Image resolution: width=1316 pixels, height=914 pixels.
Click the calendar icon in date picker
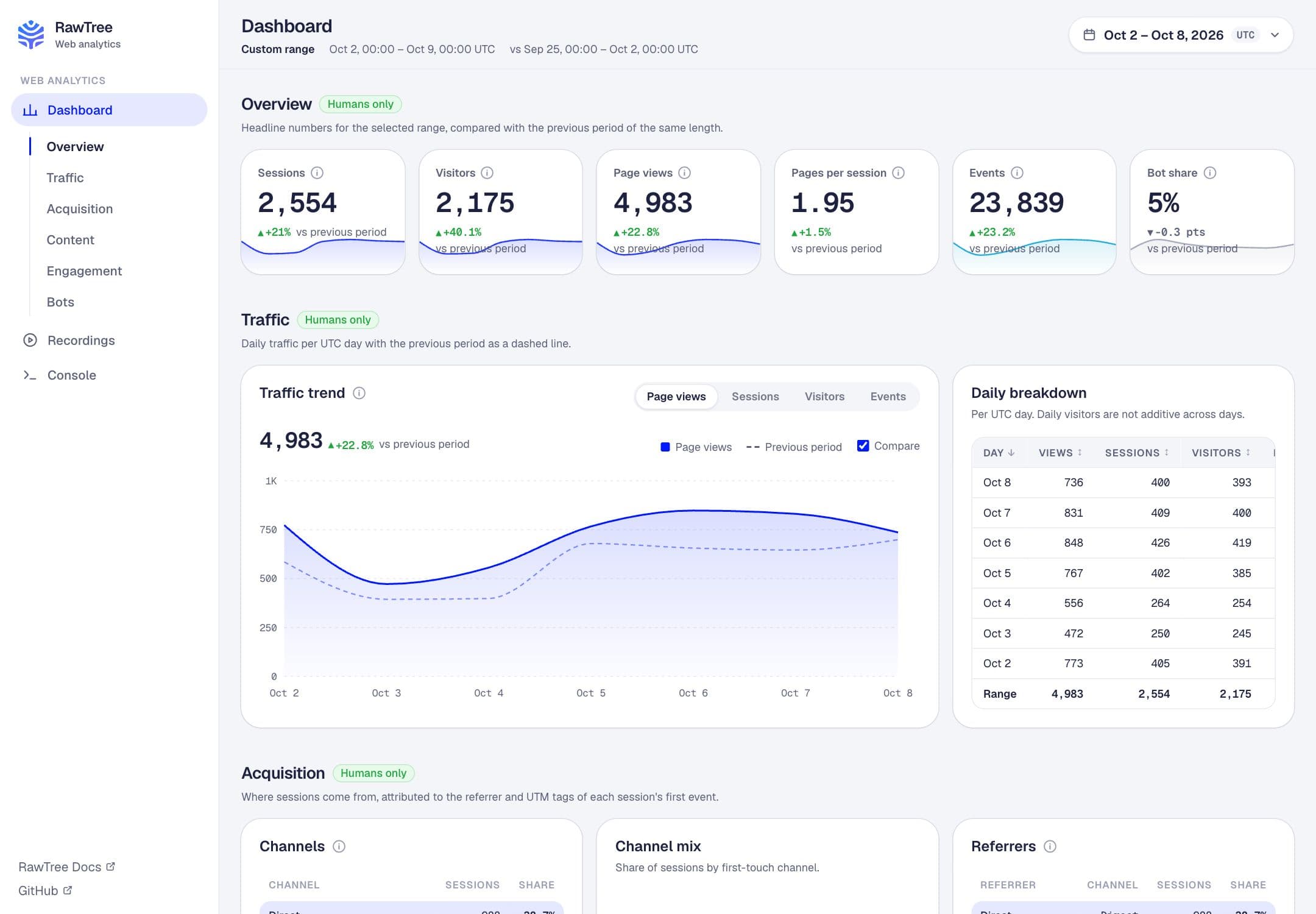pos(1089,35)
